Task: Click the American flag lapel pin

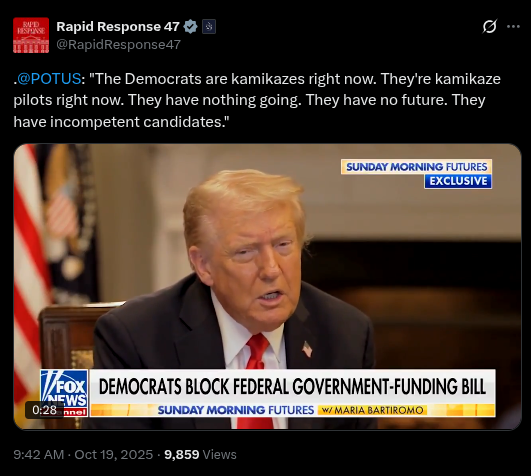Action: (x=307, y=349)
